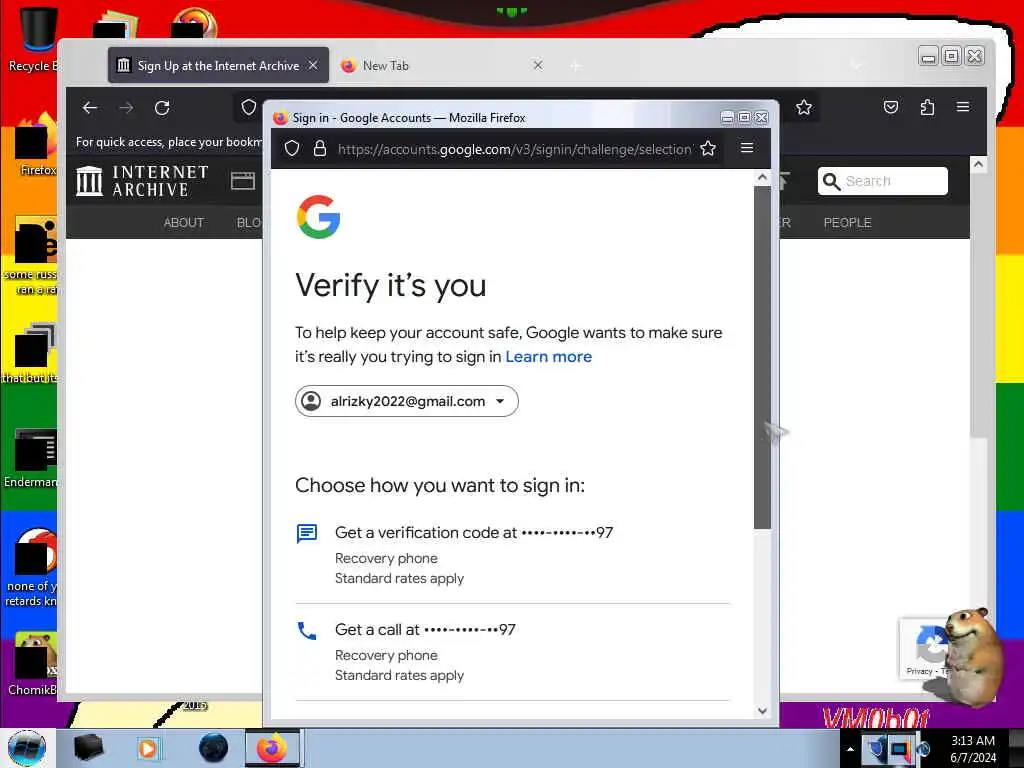
Task: Click the main page scrollbar up arrow
Action: [x=978, y=164]
